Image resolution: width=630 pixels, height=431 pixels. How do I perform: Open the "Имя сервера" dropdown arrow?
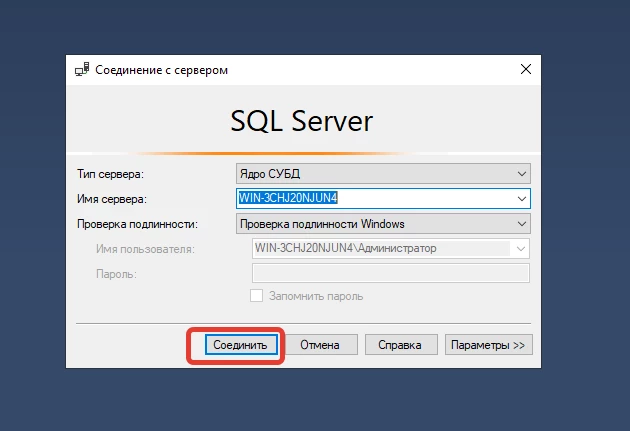[x=520, y=198]
